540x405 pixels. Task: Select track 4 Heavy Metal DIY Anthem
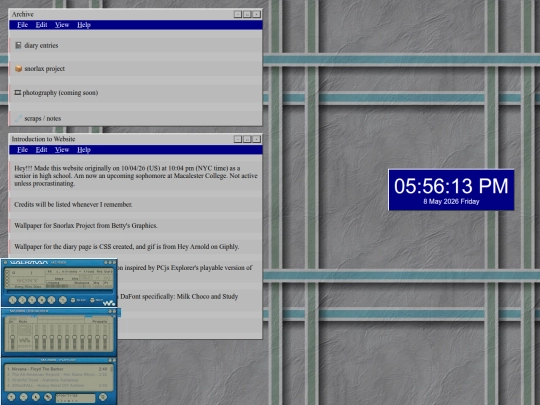click(x=57, y=386)
